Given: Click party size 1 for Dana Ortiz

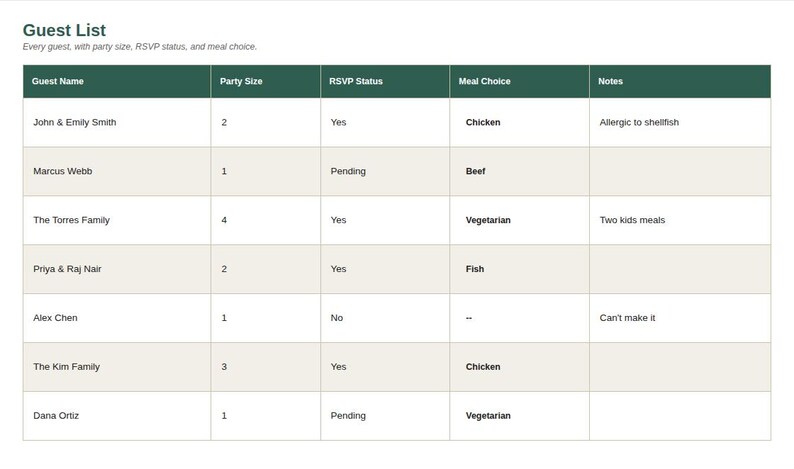Looking at the screenshot, I should pos(266,416).
